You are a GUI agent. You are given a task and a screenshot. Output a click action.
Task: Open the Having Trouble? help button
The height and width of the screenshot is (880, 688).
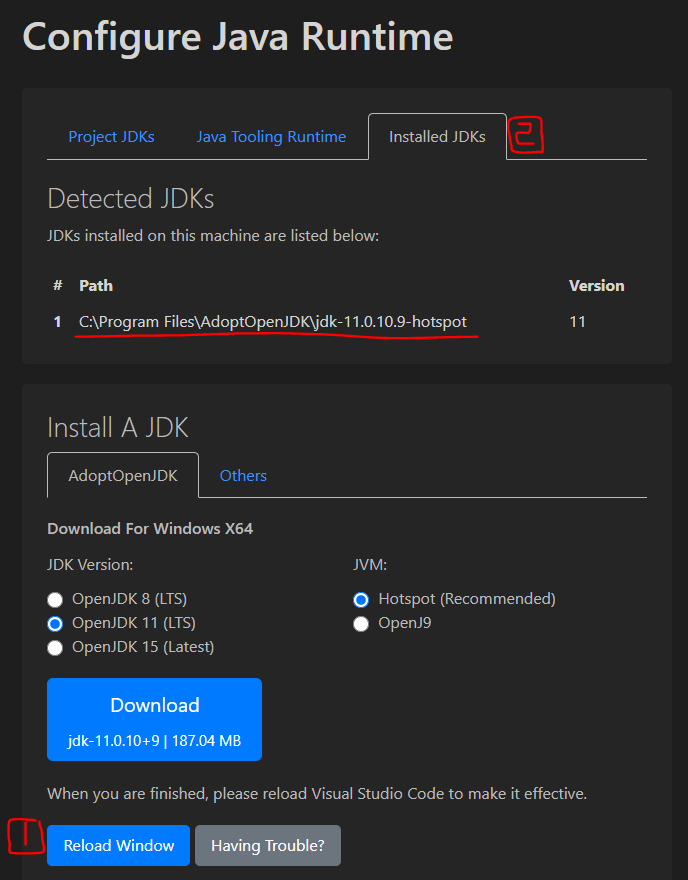(x=268, y=845)
